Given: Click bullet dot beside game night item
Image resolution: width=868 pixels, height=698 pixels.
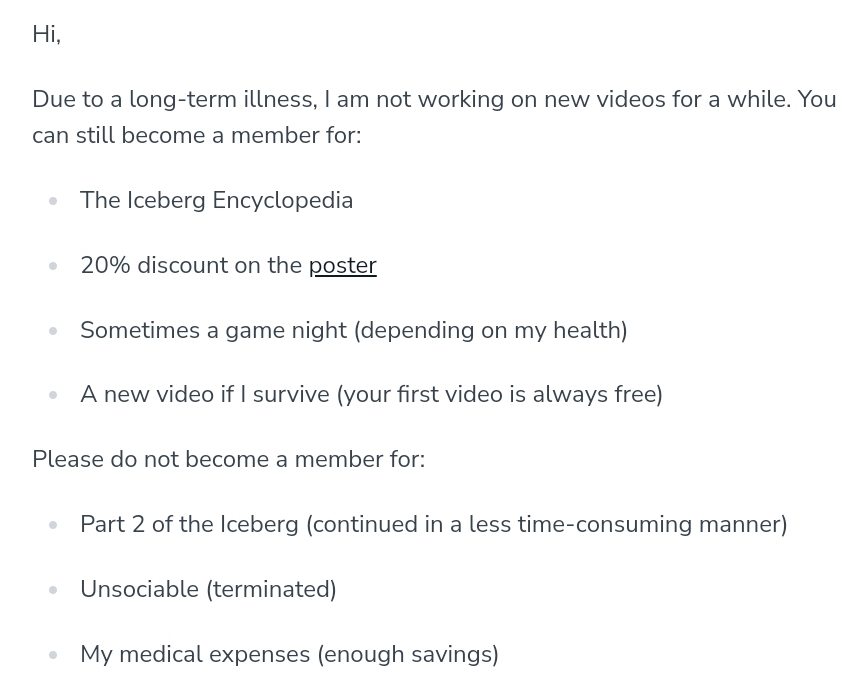Looking at the screenshot, I should tap(53, 331).
